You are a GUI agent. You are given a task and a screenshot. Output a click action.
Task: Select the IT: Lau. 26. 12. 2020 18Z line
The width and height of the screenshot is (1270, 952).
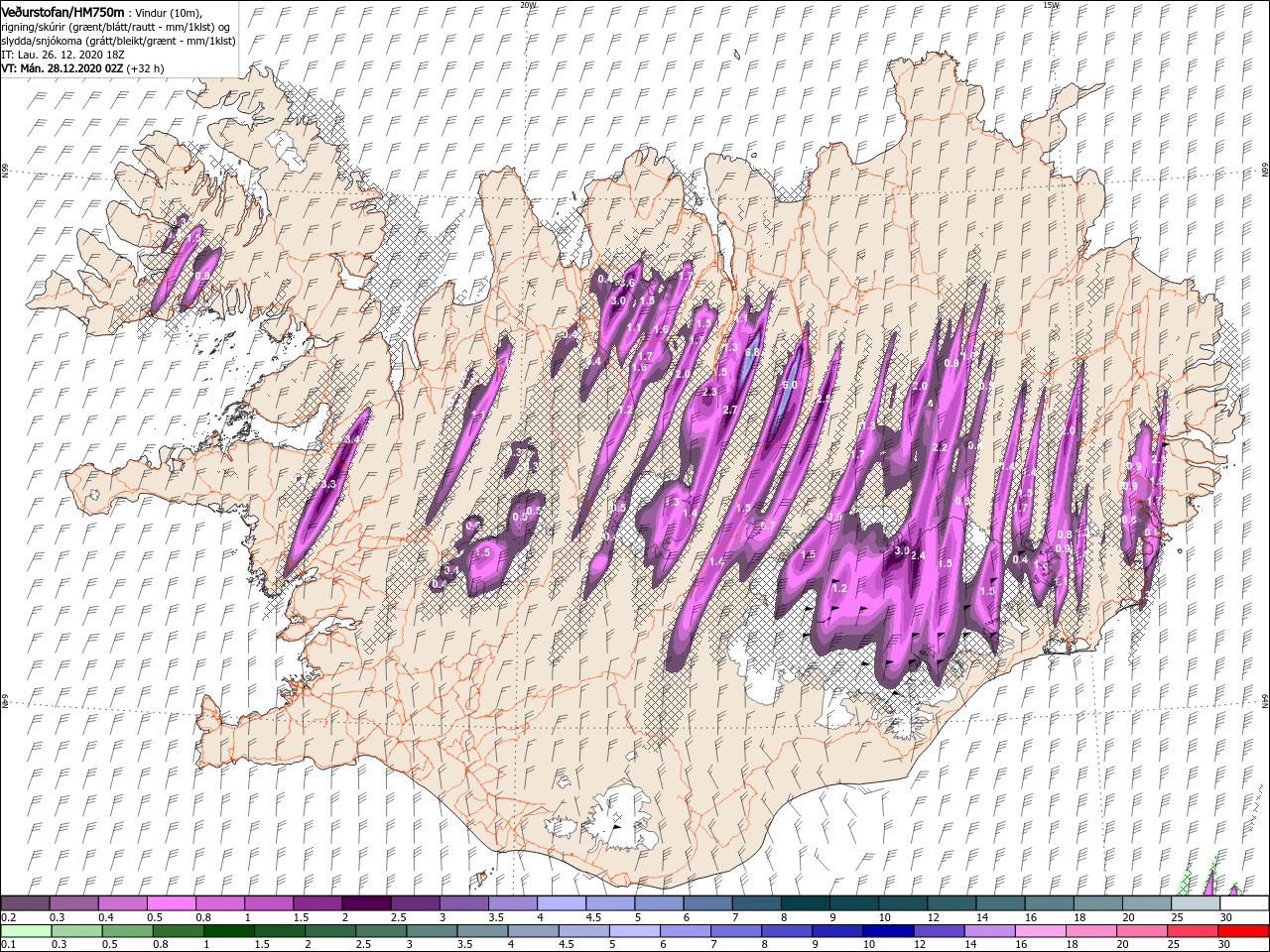point(63,55)
